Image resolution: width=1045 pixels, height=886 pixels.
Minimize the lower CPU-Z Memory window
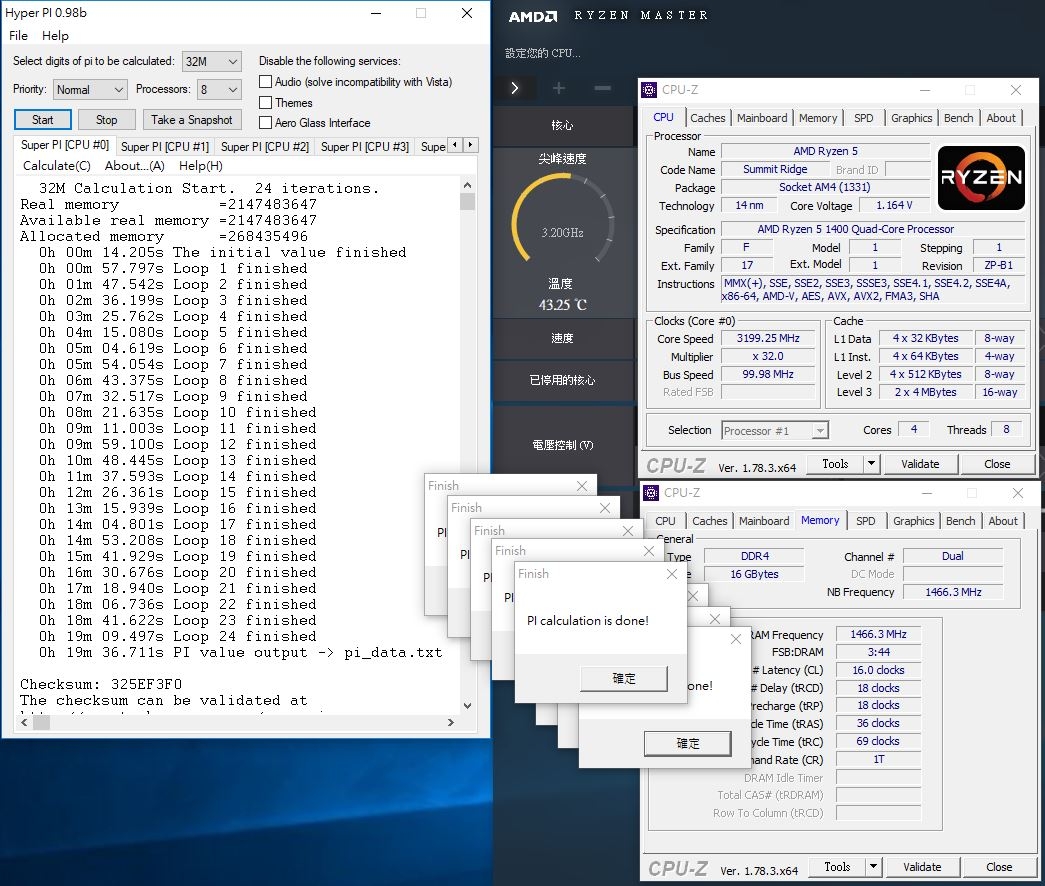pos(927,493)
